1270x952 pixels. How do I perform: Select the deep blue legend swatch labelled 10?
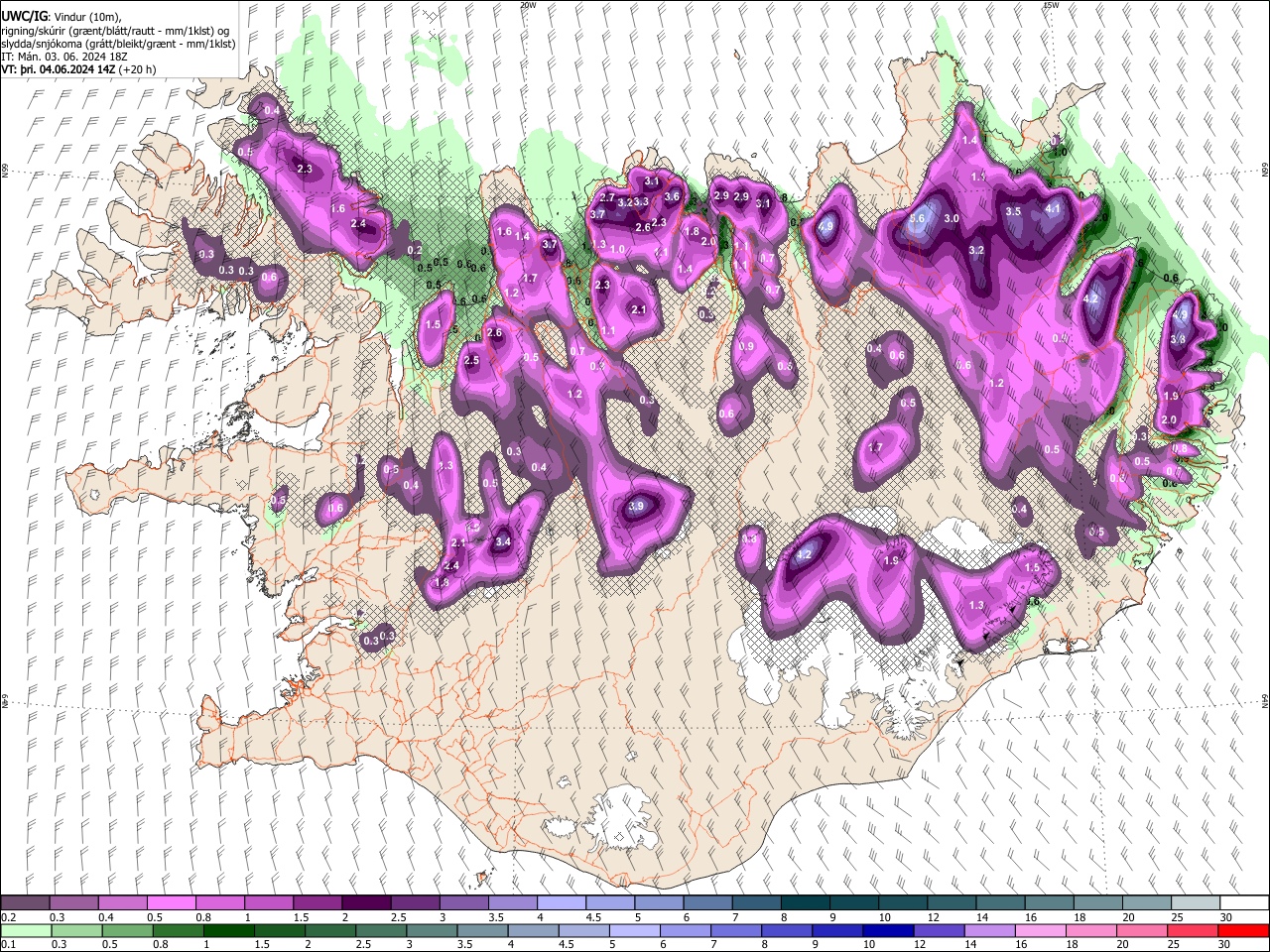pyautogui.click(x=887, y=930)
